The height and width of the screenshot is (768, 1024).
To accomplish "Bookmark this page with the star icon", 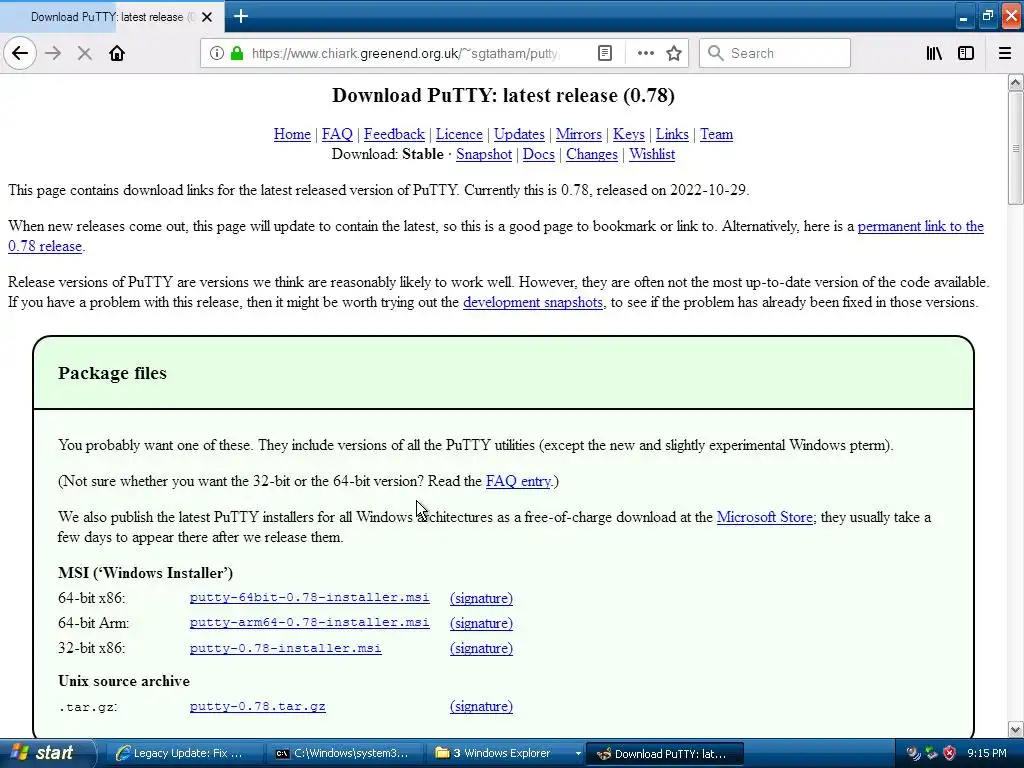I will (674, 54).
